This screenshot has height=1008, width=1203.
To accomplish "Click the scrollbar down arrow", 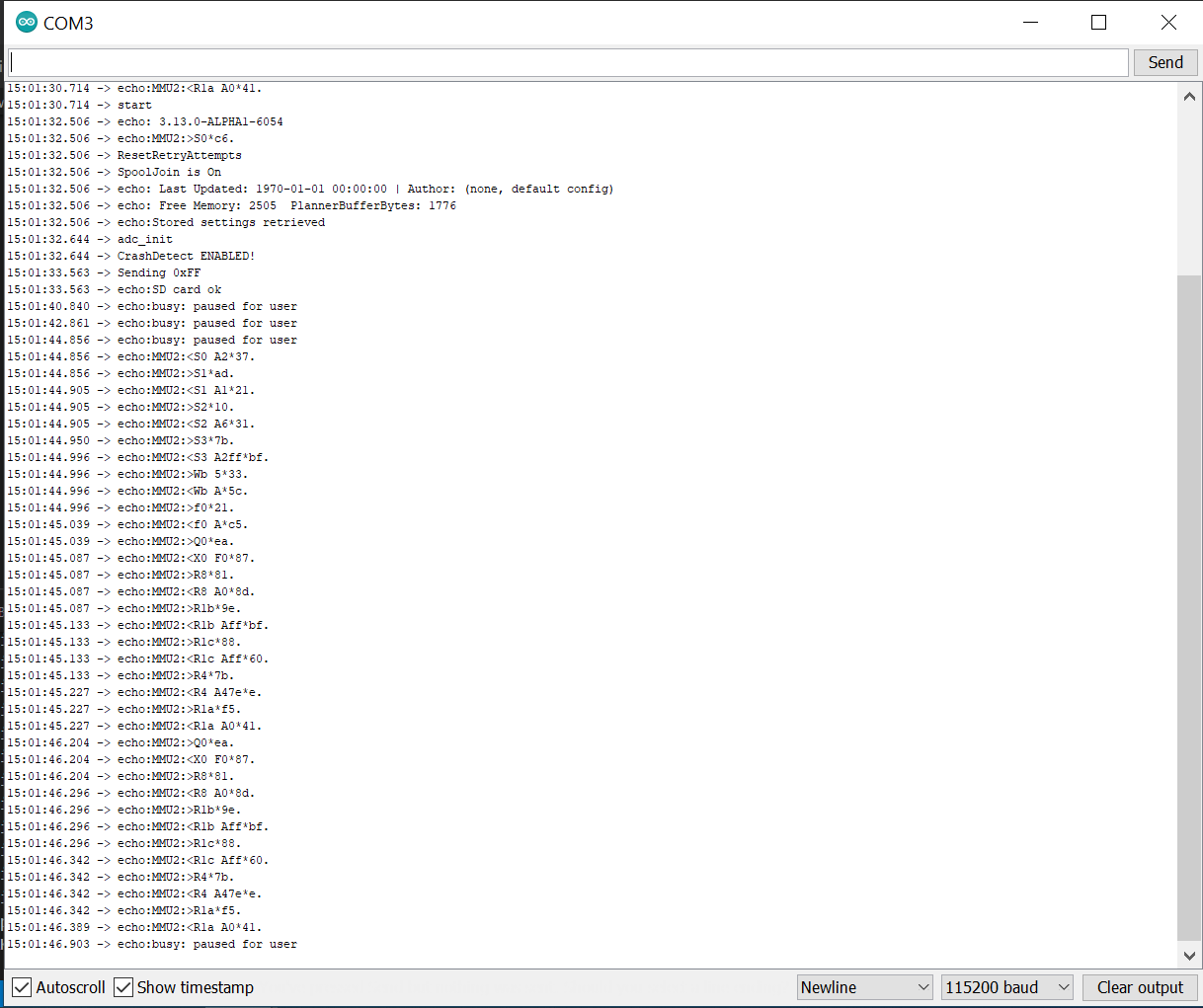I will (1189, 955).
